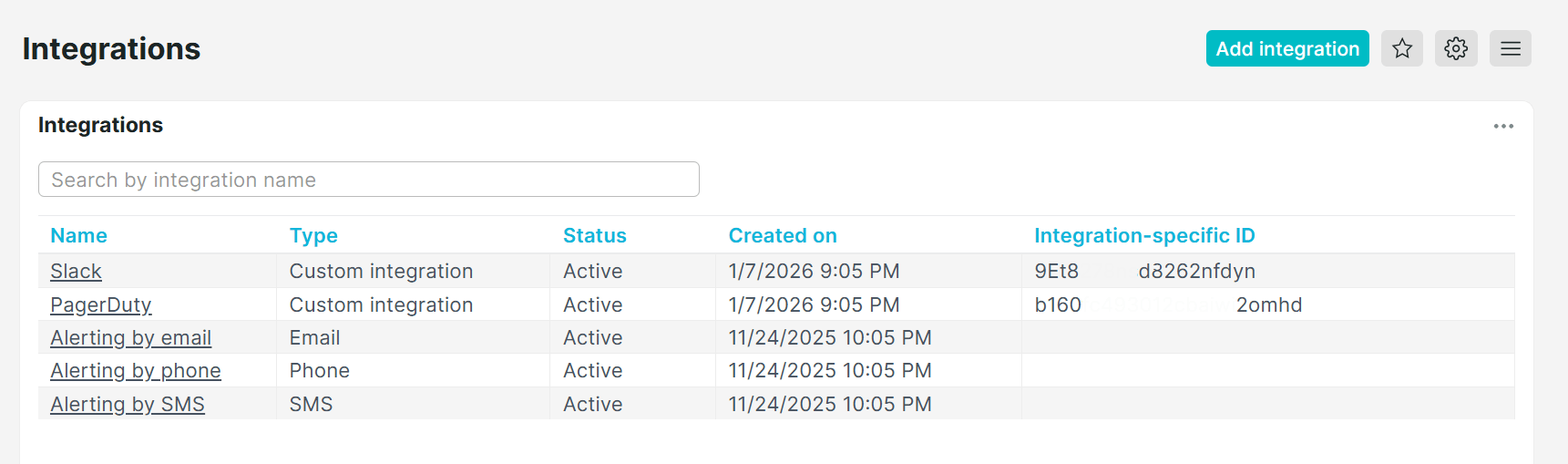Click the Add integration button
Screen dimensions: 1568x464
coord(1286,48)
